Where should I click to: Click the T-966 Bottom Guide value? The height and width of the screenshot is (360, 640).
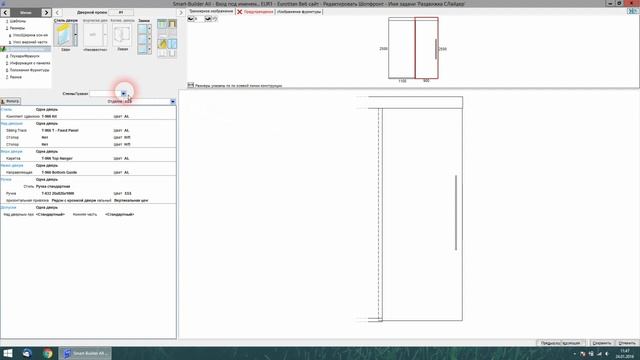pos(59,172)
